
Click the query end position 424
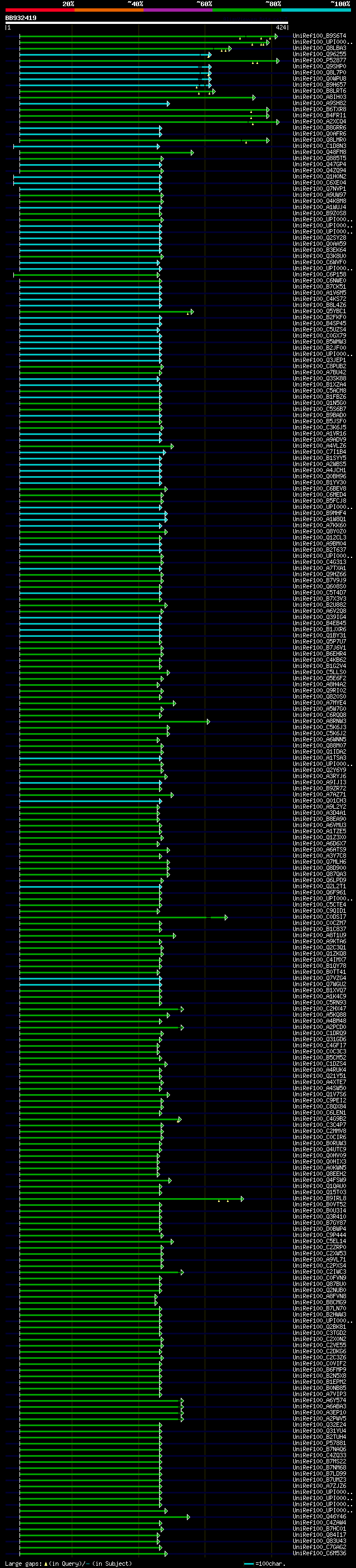280,27
